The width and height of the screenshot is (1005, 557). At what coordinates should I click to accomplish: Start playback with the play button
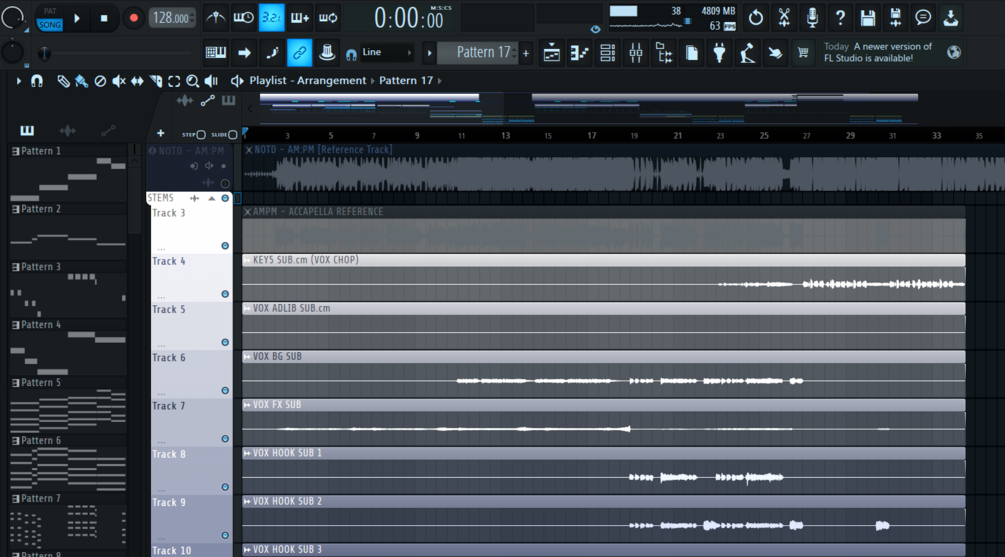click(77, 18)
